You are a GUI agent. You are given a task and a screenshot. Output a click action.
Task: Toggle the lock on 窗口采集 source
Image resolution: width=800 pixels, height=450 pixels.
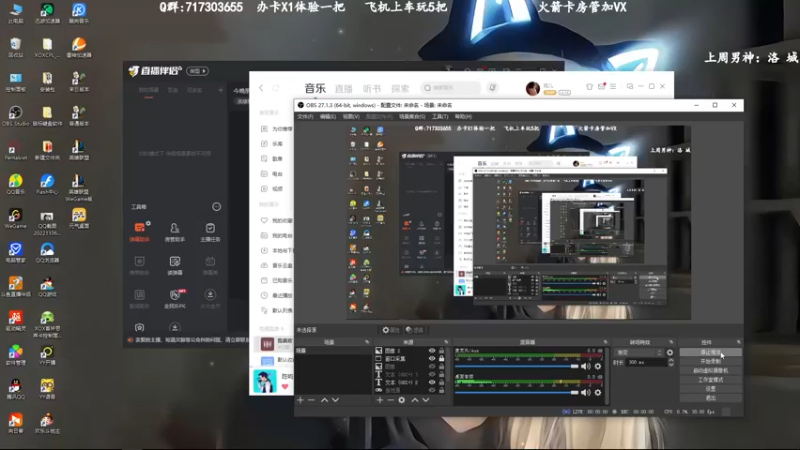tap(441, 359)
